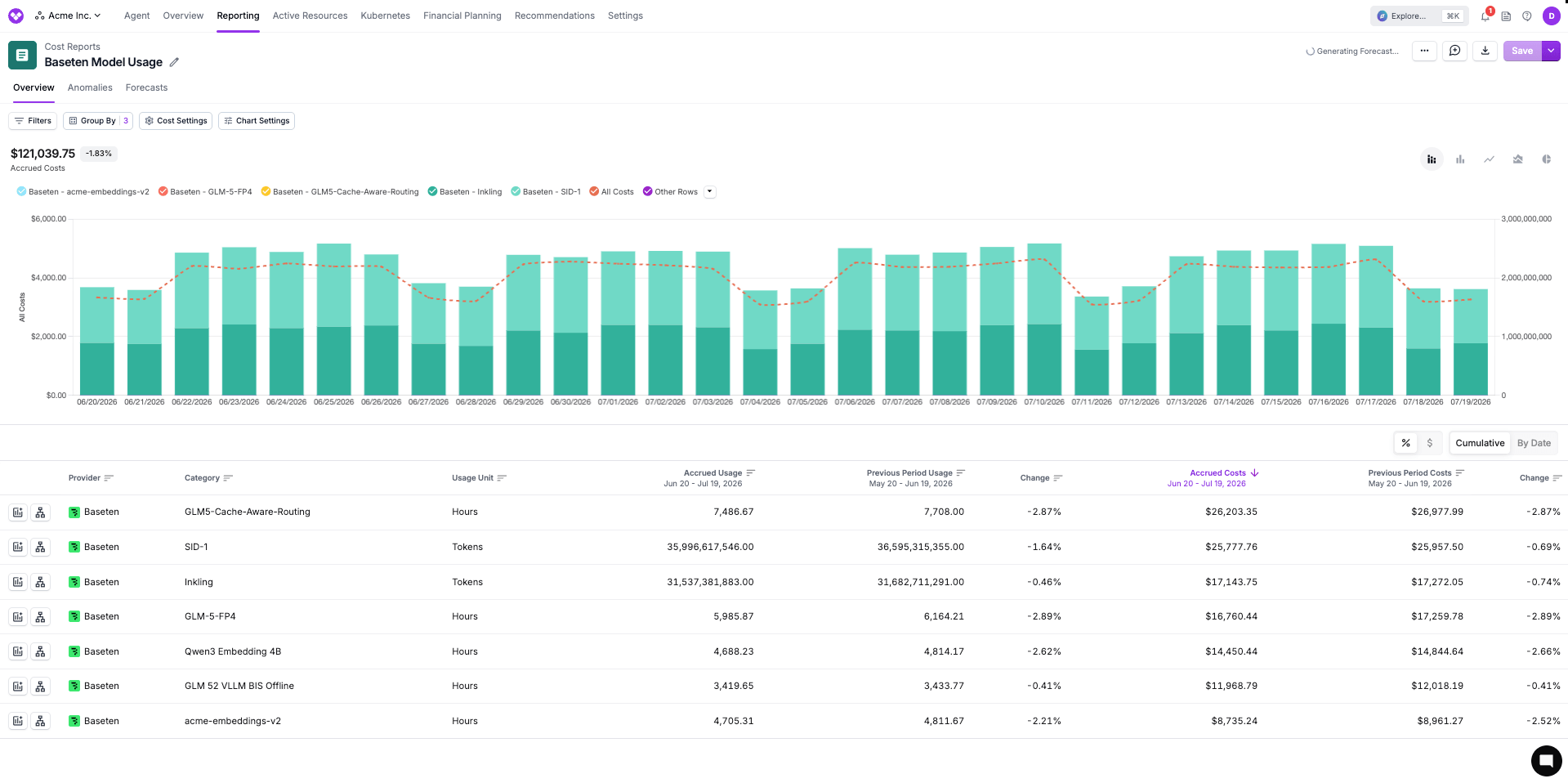Switch to the Forecasts tab

click(146, 87)
